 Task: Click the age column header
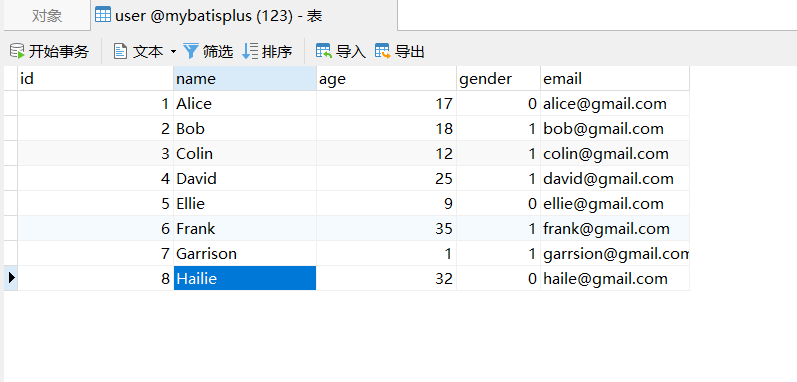tap(386, 79)
